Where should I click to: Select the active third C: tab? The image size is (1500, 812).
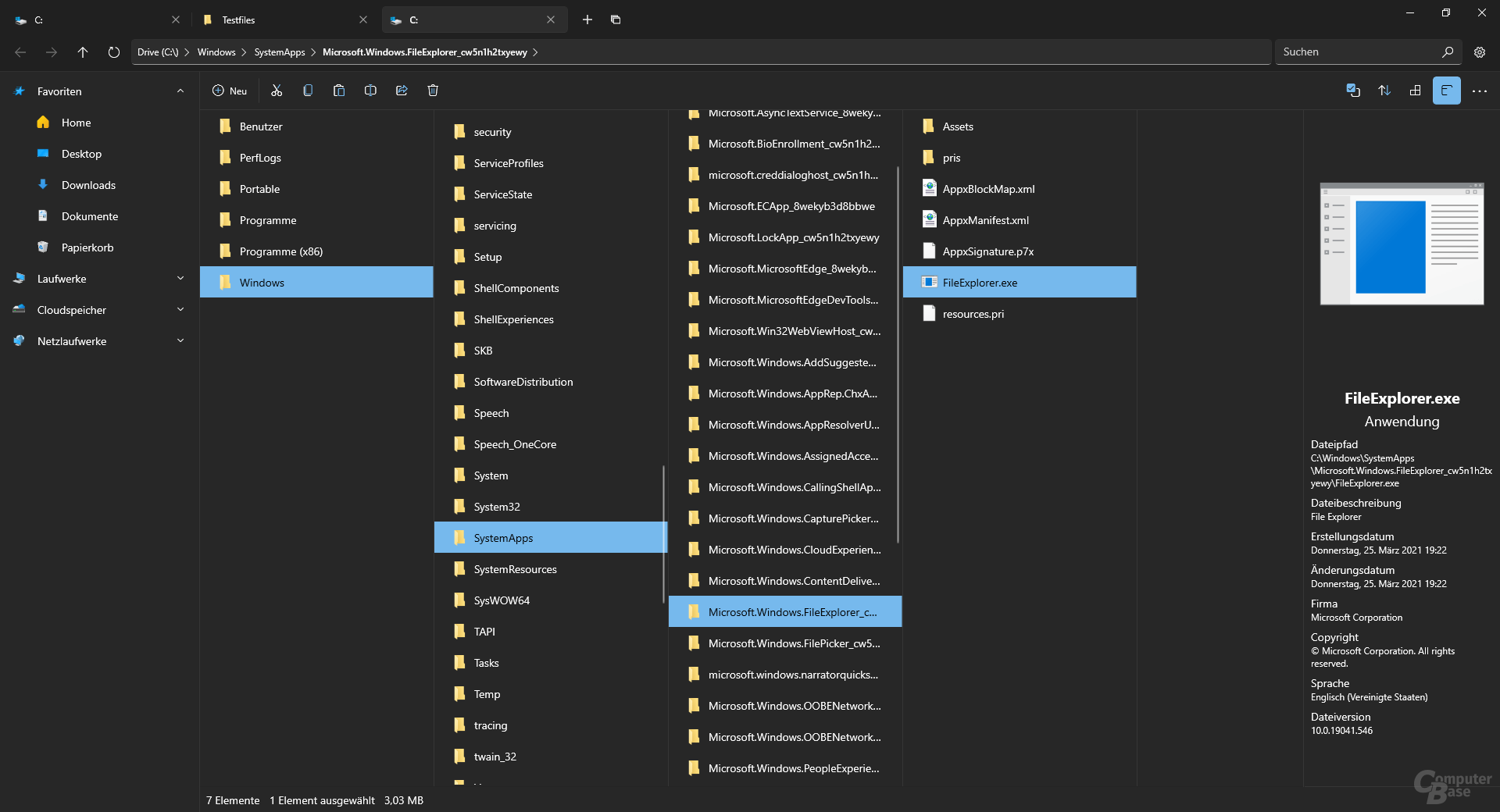(x=474, y=20)
